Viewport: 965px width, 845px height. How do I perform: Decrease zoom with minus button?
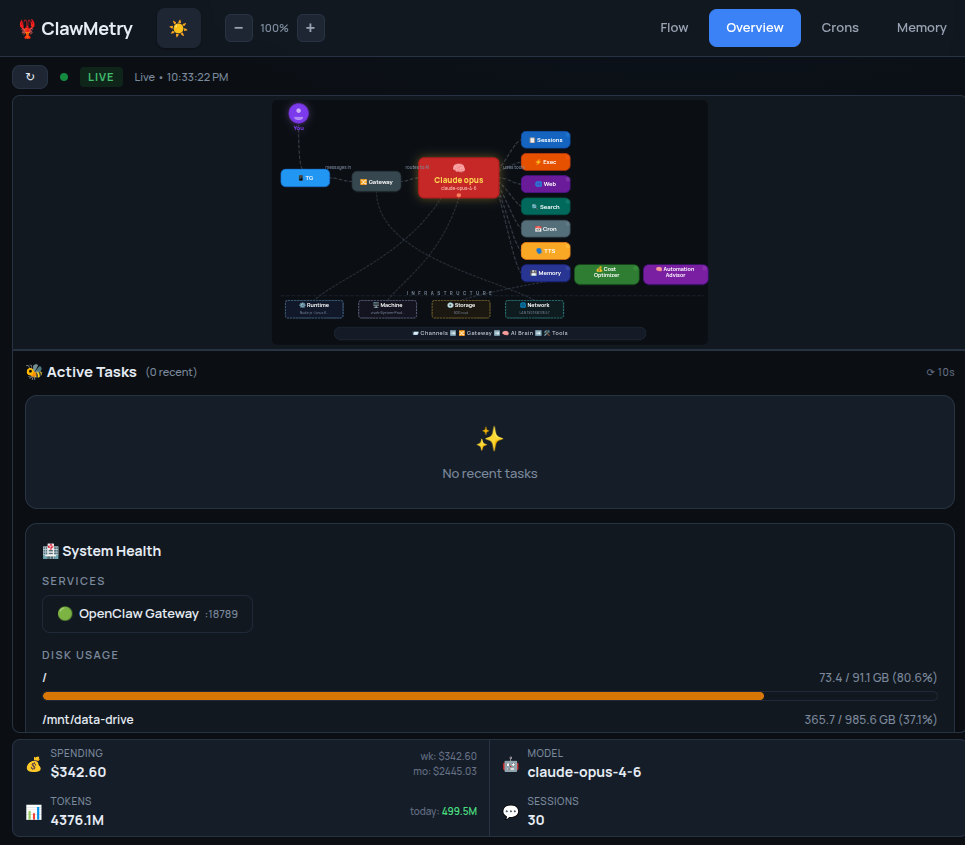coord(238,28)
